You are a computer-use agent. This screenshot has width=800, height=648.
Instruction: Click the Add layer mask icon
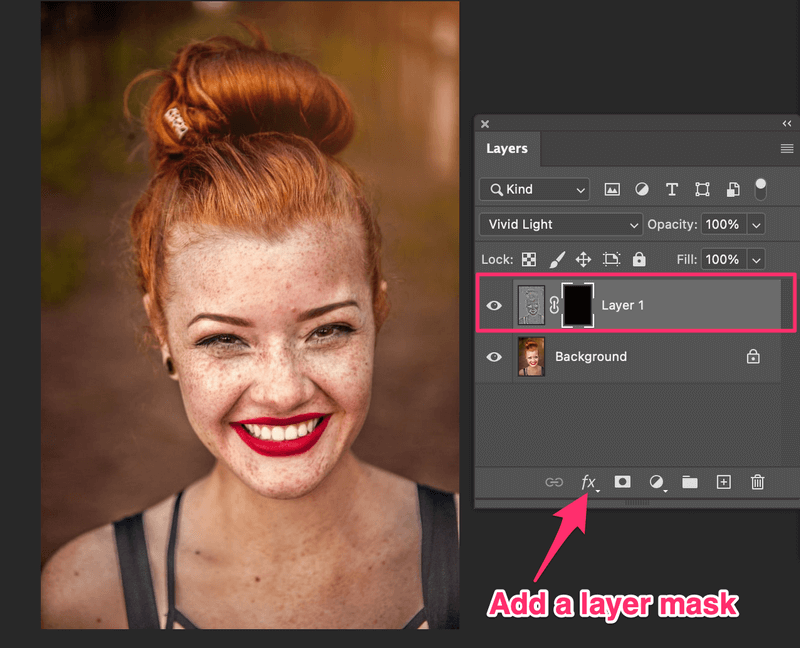point(622,482)
